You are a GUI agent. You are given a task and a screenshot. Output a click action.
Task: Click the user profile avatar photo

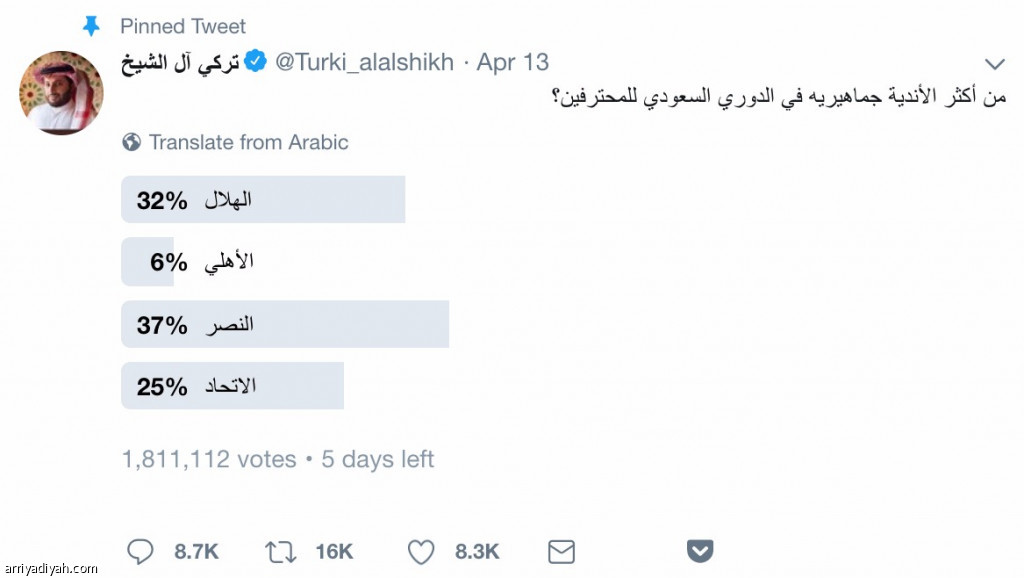[x=61, y=92]
